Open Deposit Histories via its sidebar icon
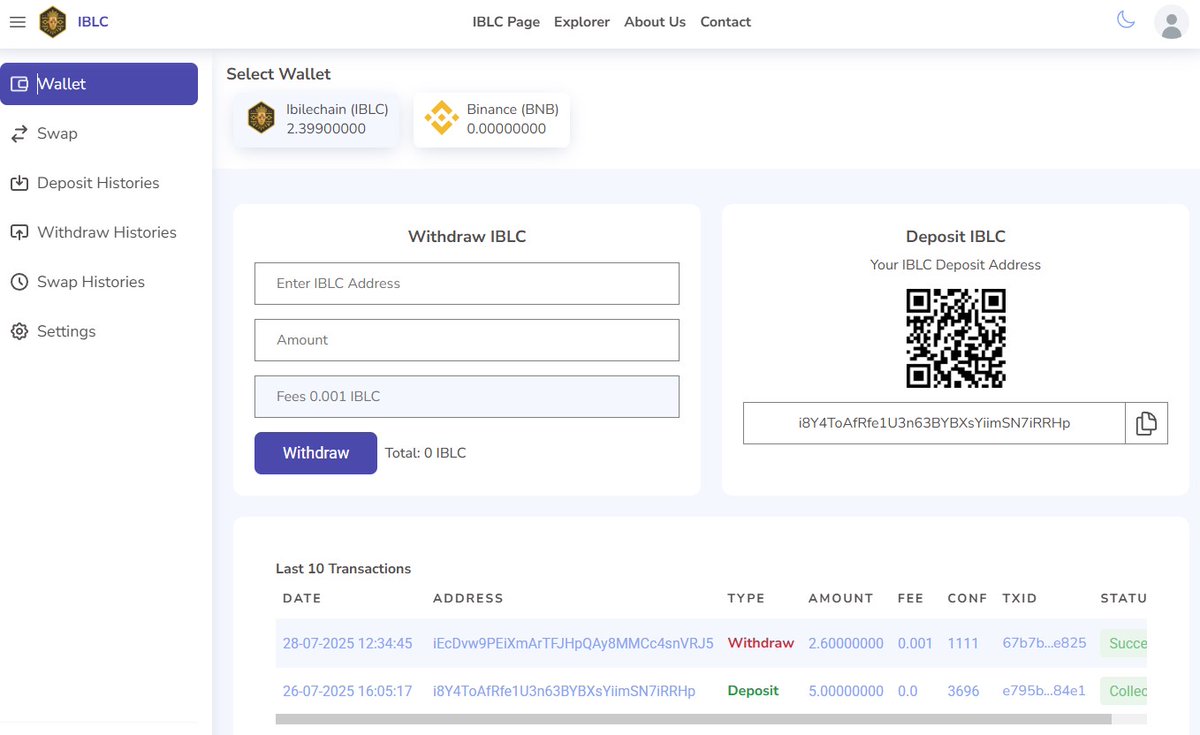The image size is (1200, 735). 19,183
